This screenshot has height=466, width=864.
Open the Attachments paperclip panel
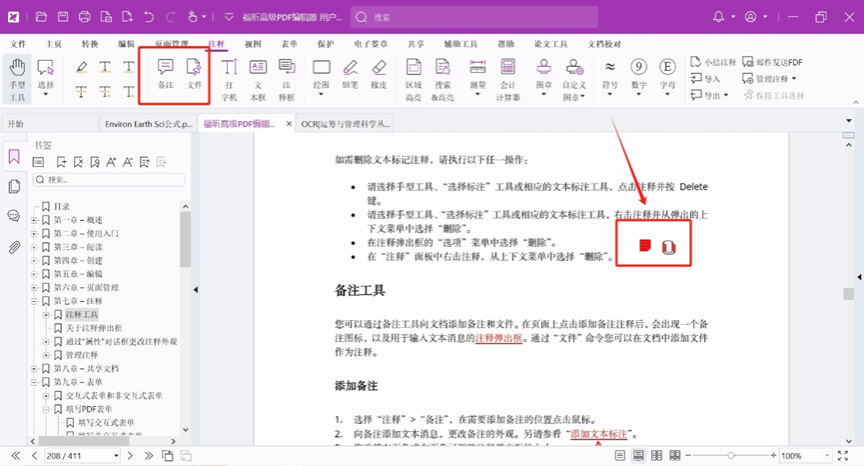coord(14,247)
